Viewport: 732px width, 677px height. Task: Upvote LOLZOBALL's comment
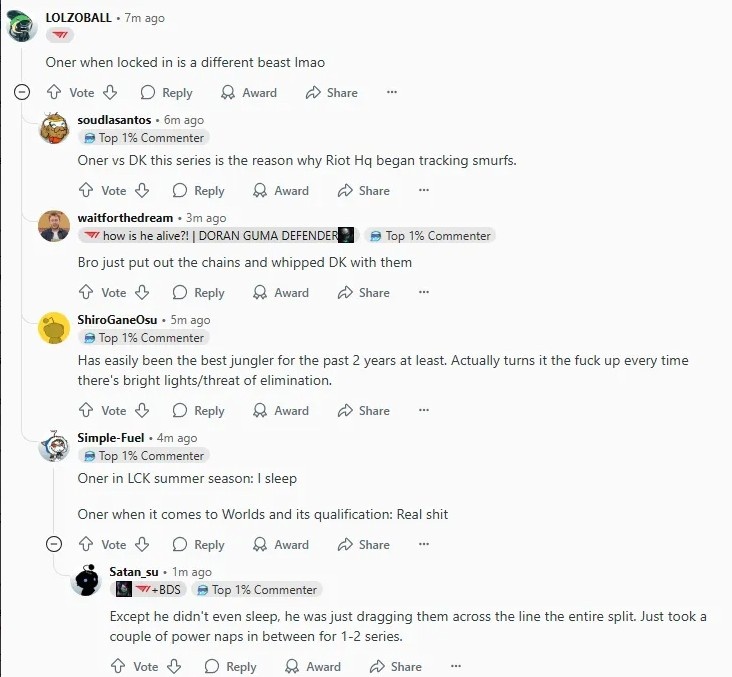(54, 92)
